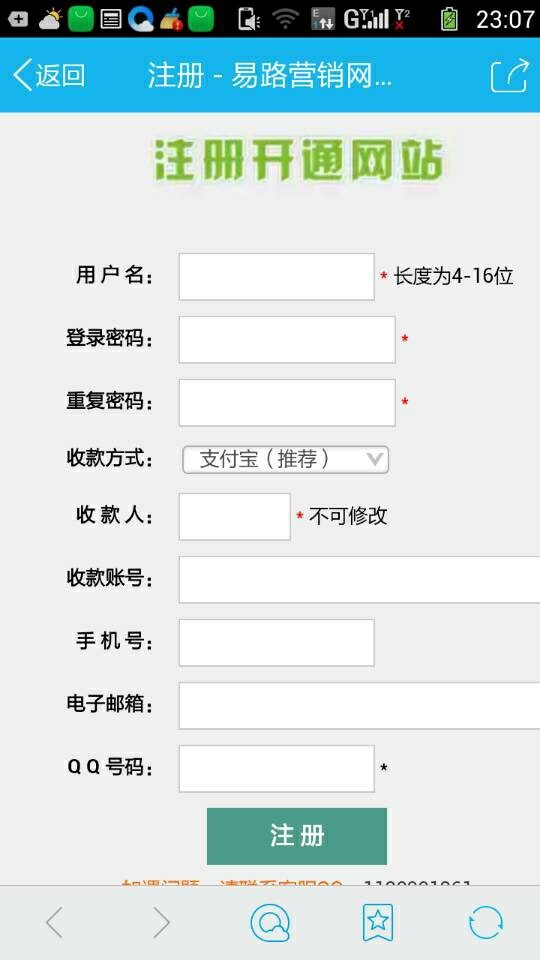The height and width of the screenshot is (960, 540).
Task: Go to previous page with browser back arrow
Action: (54, 922)
